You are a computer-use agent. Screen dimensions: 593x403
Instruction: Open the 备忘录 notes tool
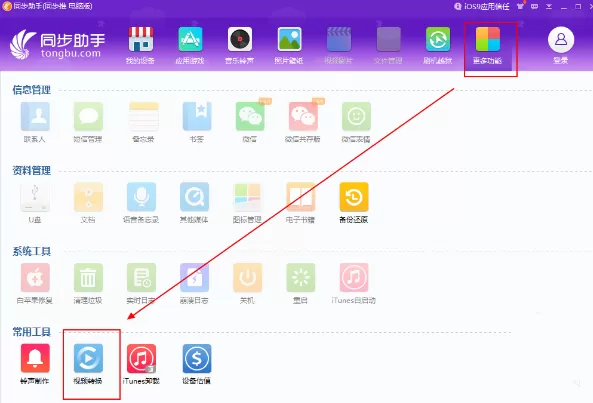143,122
